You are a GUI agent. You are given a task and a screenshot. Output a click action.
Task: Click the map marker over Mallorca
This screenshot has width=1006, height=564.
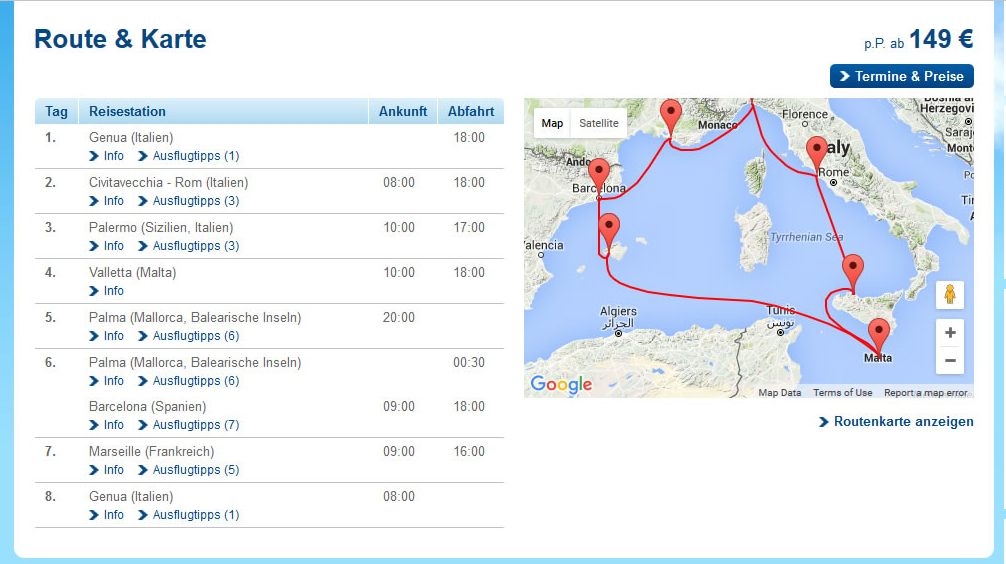(608, 228)
